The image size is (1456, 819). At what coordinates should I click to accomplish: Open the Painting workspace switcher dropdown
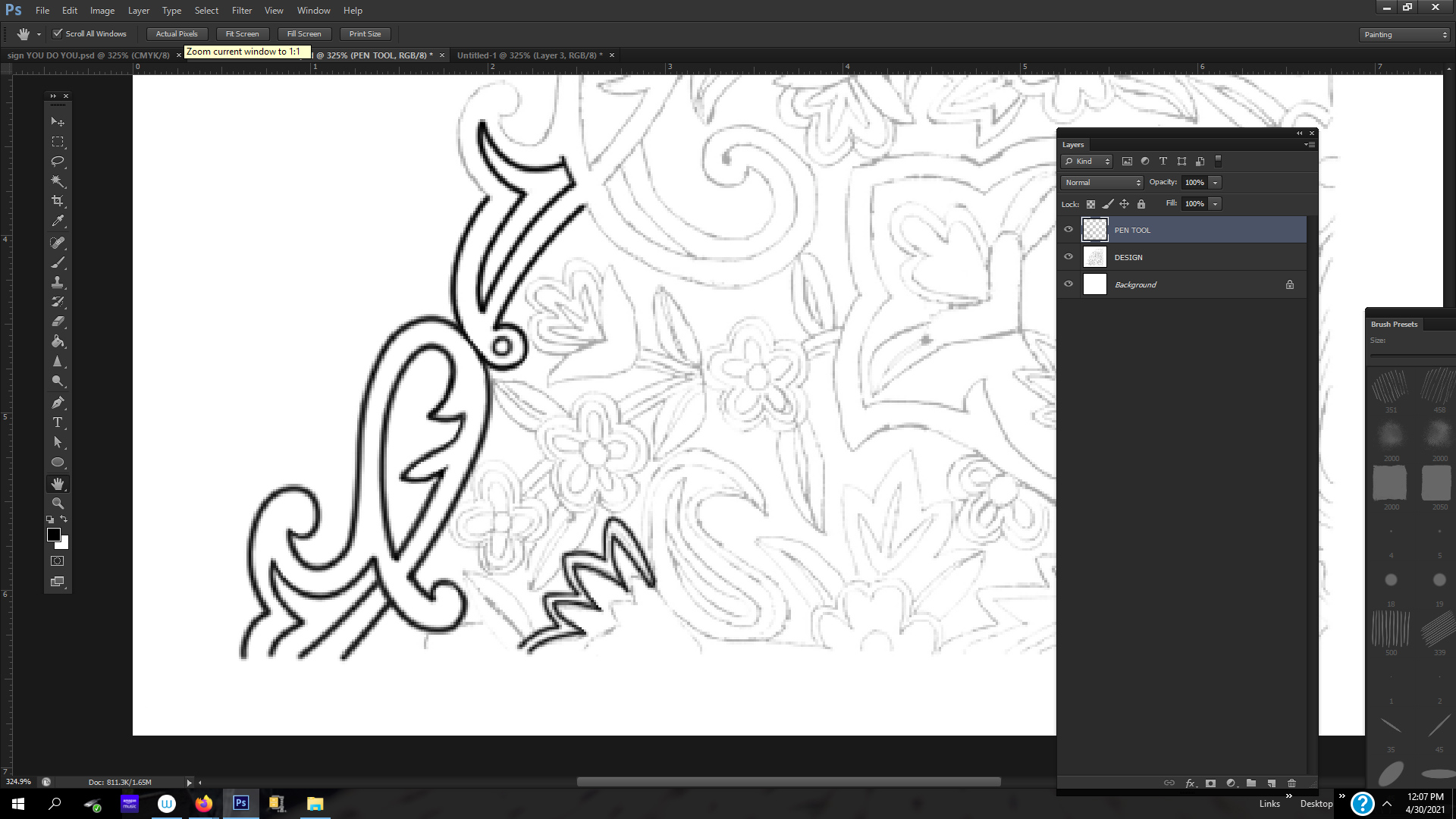pos(1404,34)
